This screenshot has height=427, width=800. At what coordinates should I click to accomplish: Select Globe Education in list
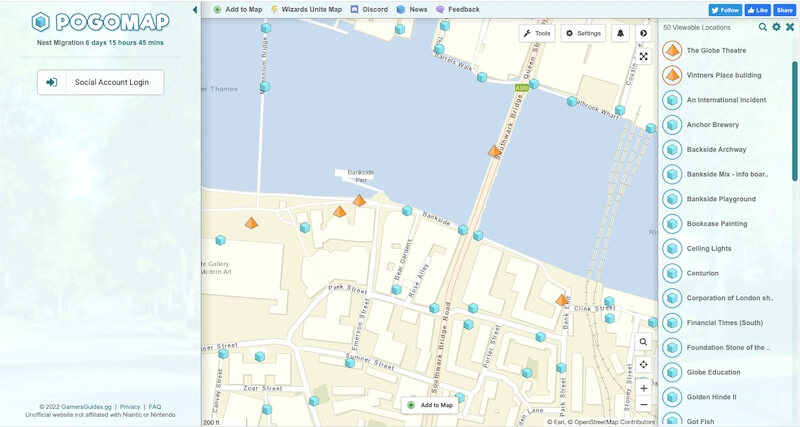(726, 372)
